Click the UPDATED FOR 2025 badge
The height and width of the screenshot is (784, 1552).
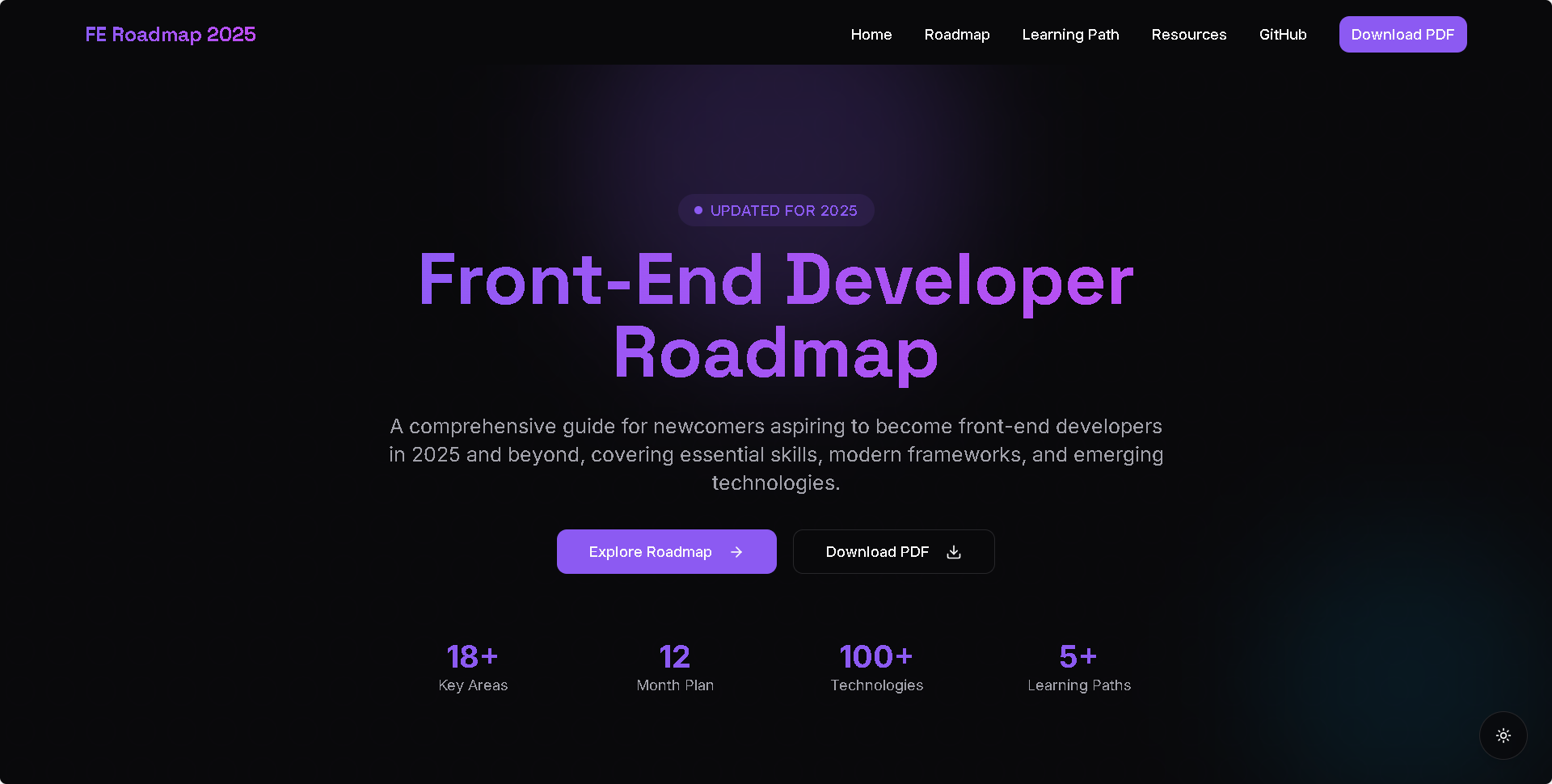(x=776, y=210)
